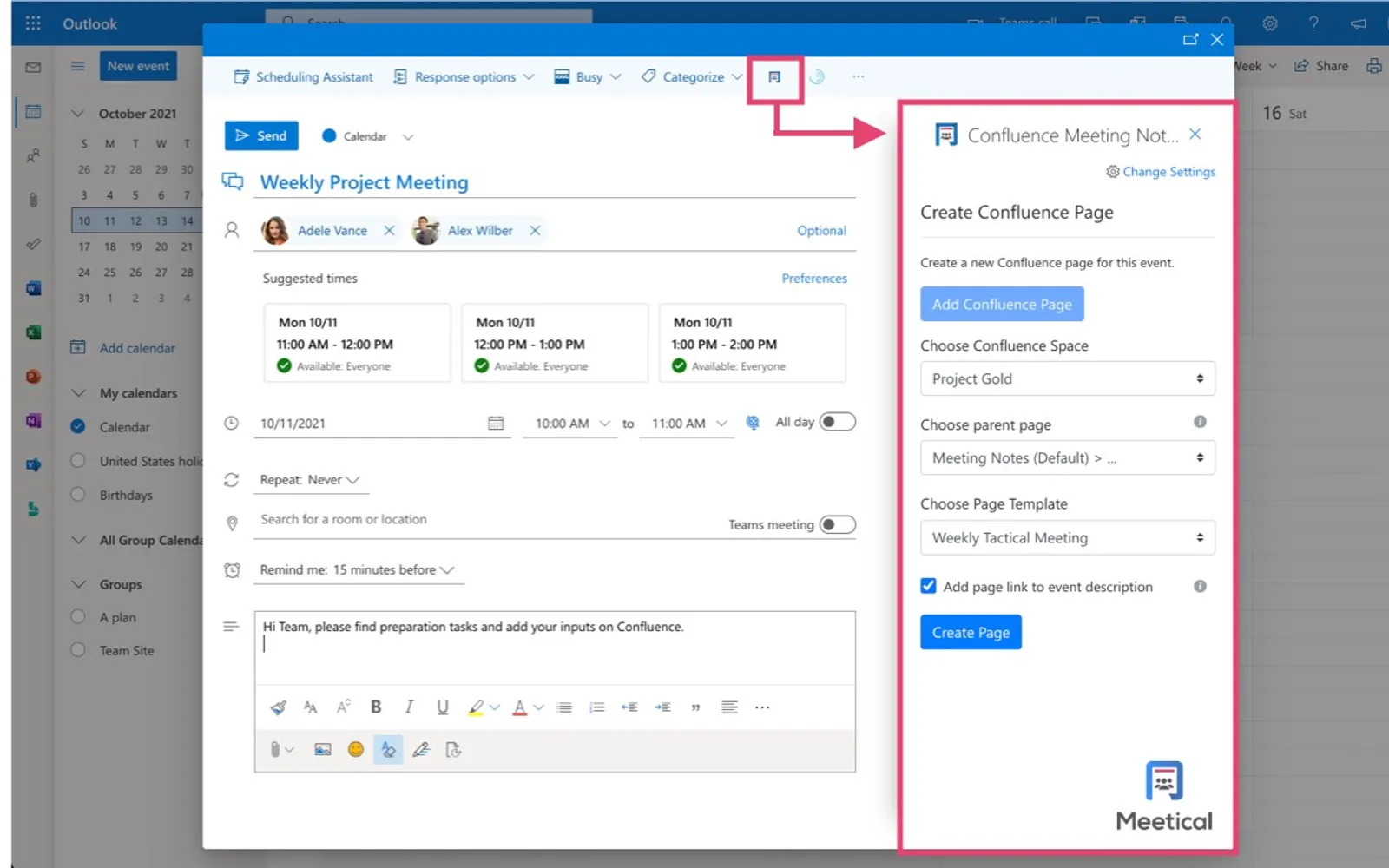Open Response options menu
The image size is (1389, 868).
(x=464, y=77)
